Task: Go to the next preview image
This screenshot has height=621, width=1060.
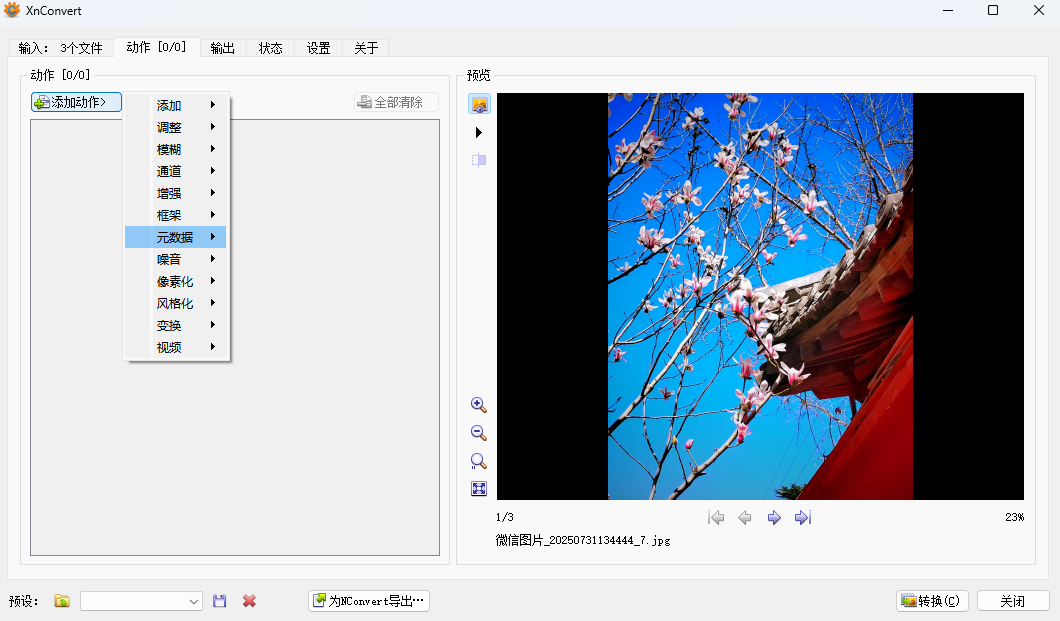Action: [773, 517]
